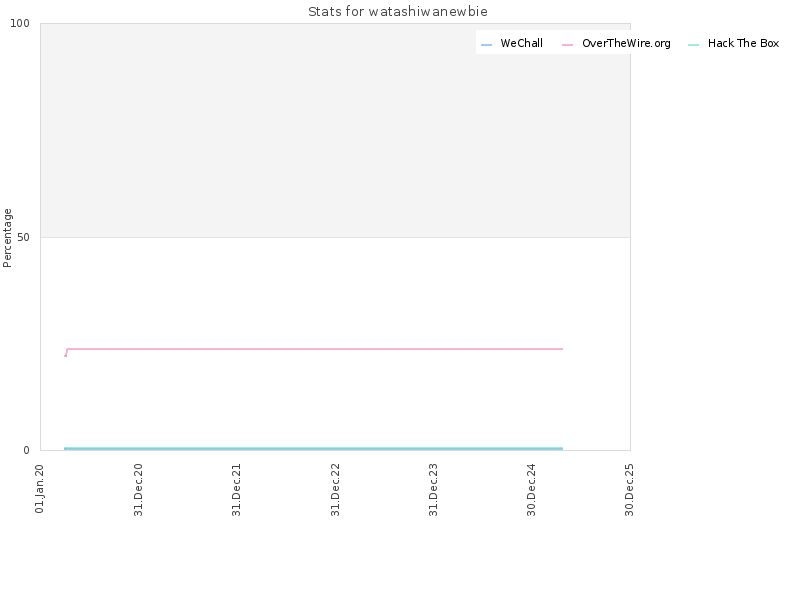
Task: Click the 31.Dec.21 date tick label
Action: (236, 490)
